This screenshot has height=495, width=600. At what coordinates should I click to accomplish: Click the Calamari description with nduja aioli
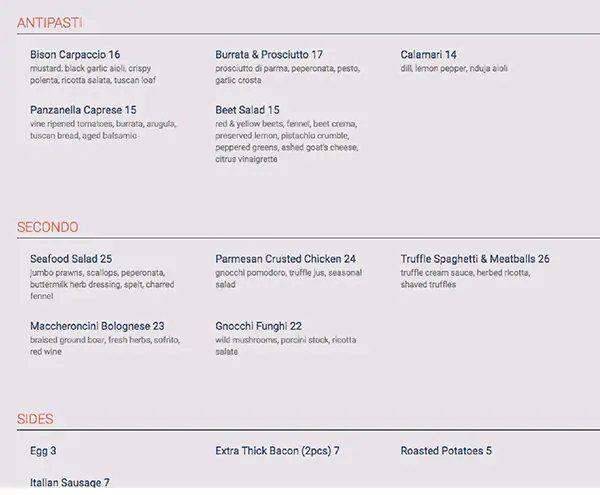click(454, 68)
